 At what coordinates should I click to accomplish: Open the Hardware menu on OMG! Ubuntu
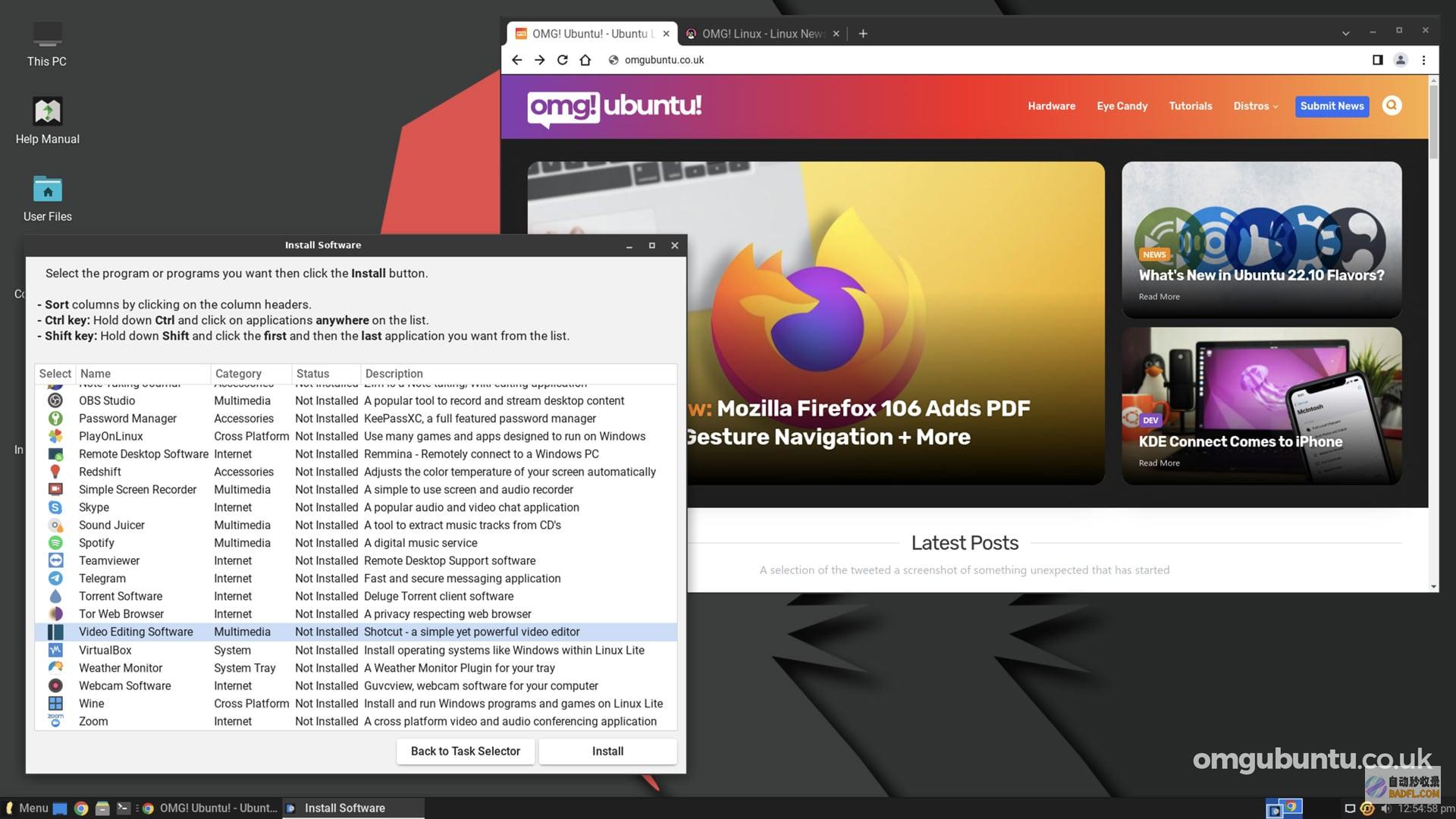pos(1051,106)
